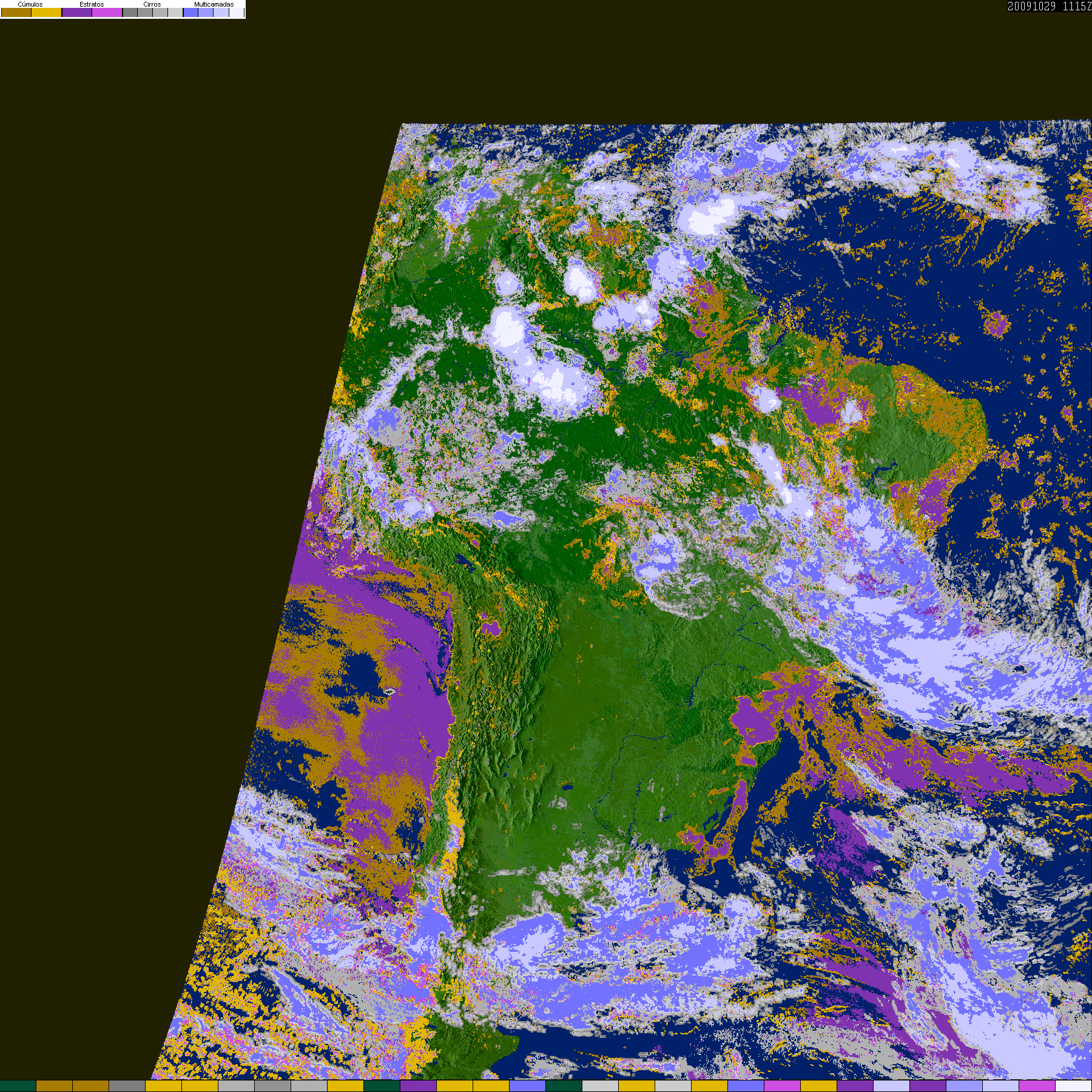Click the second-darkest gray Cirros swatch
1092x1092 pixels.
pyautogui.click(x=145, y=13)
